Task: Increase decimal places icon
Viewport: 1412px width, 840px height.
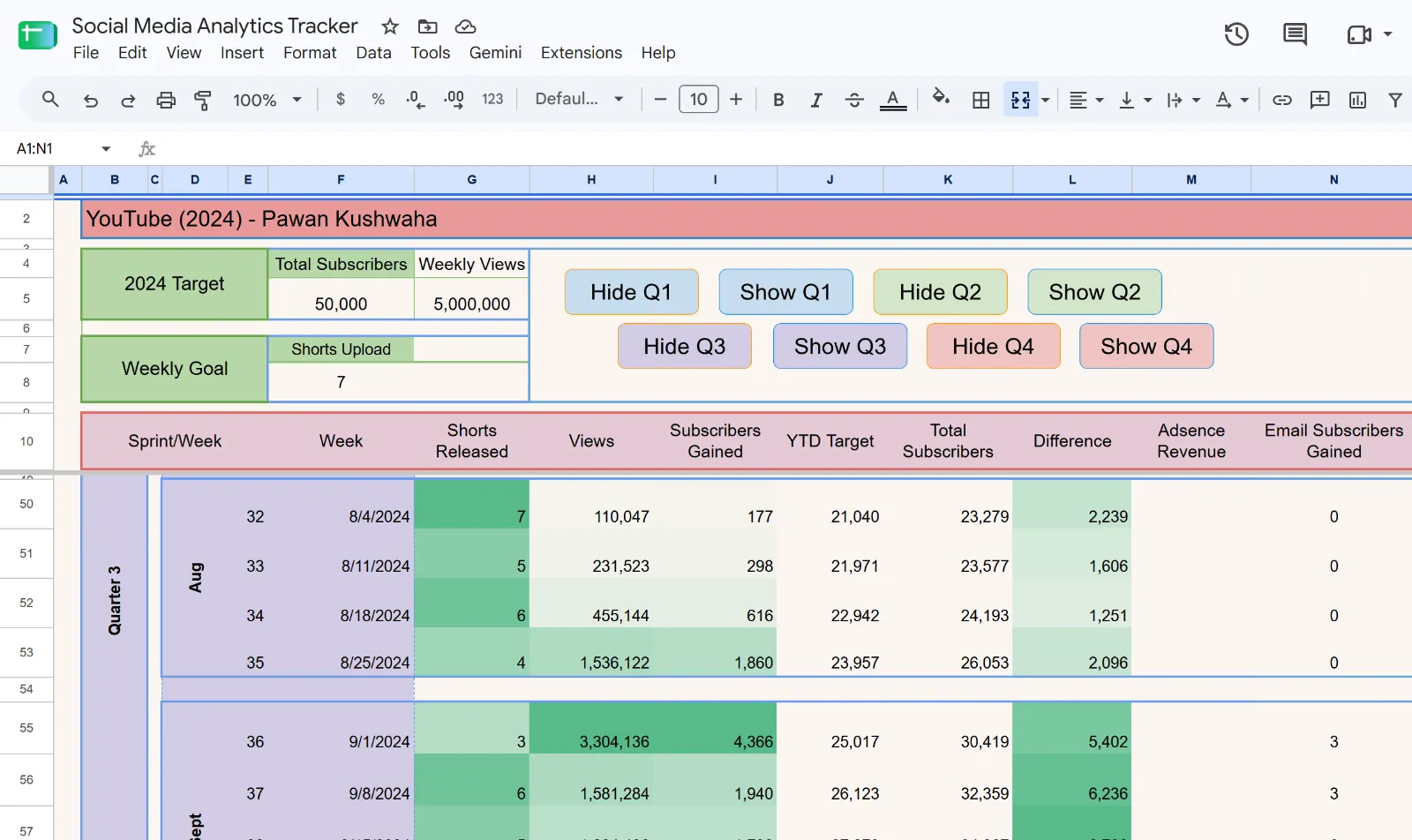Action: [x=454, y=100]
